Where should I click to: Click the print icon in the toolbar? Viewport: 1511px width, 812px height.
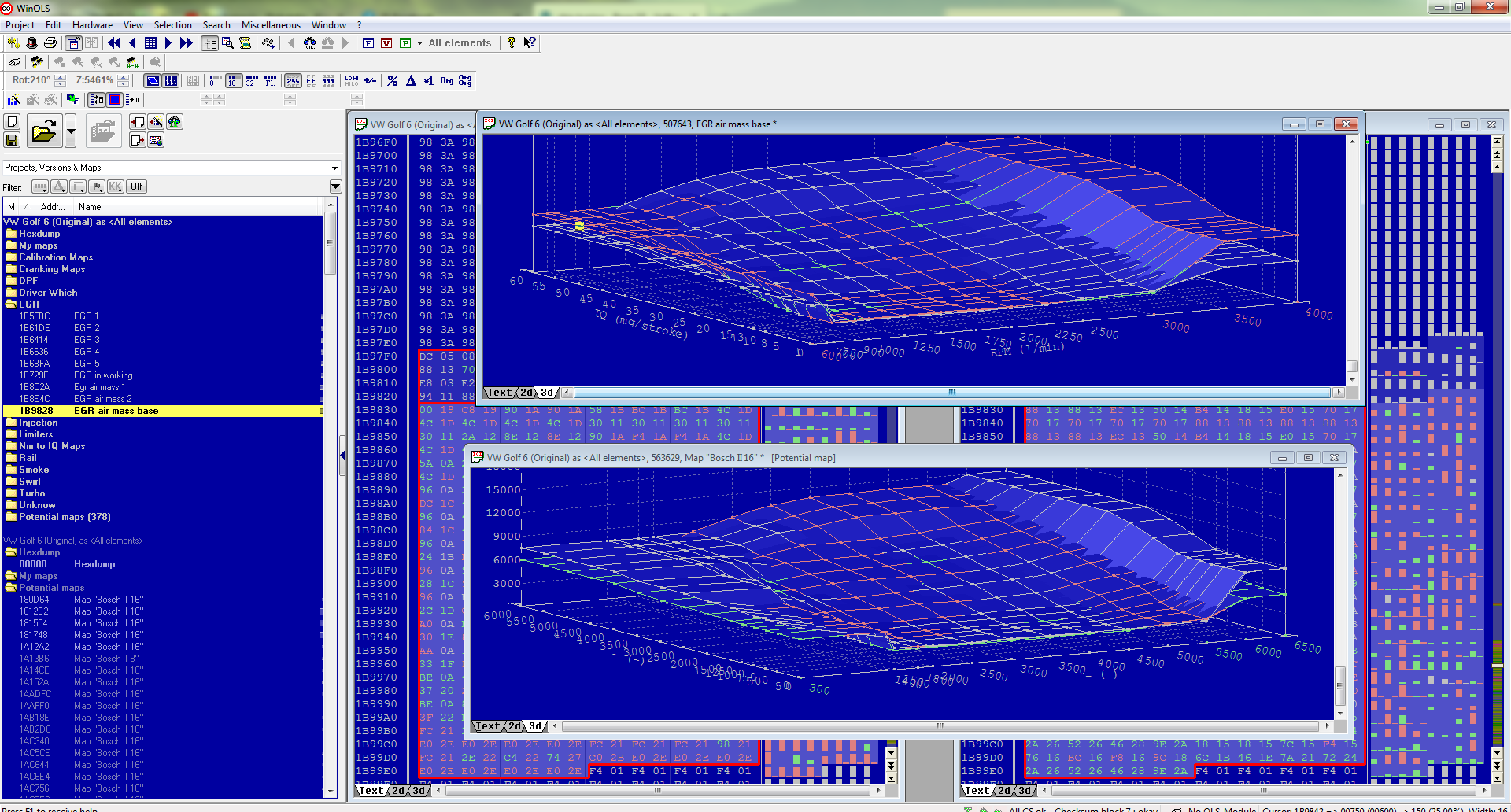tap(50, 43)
